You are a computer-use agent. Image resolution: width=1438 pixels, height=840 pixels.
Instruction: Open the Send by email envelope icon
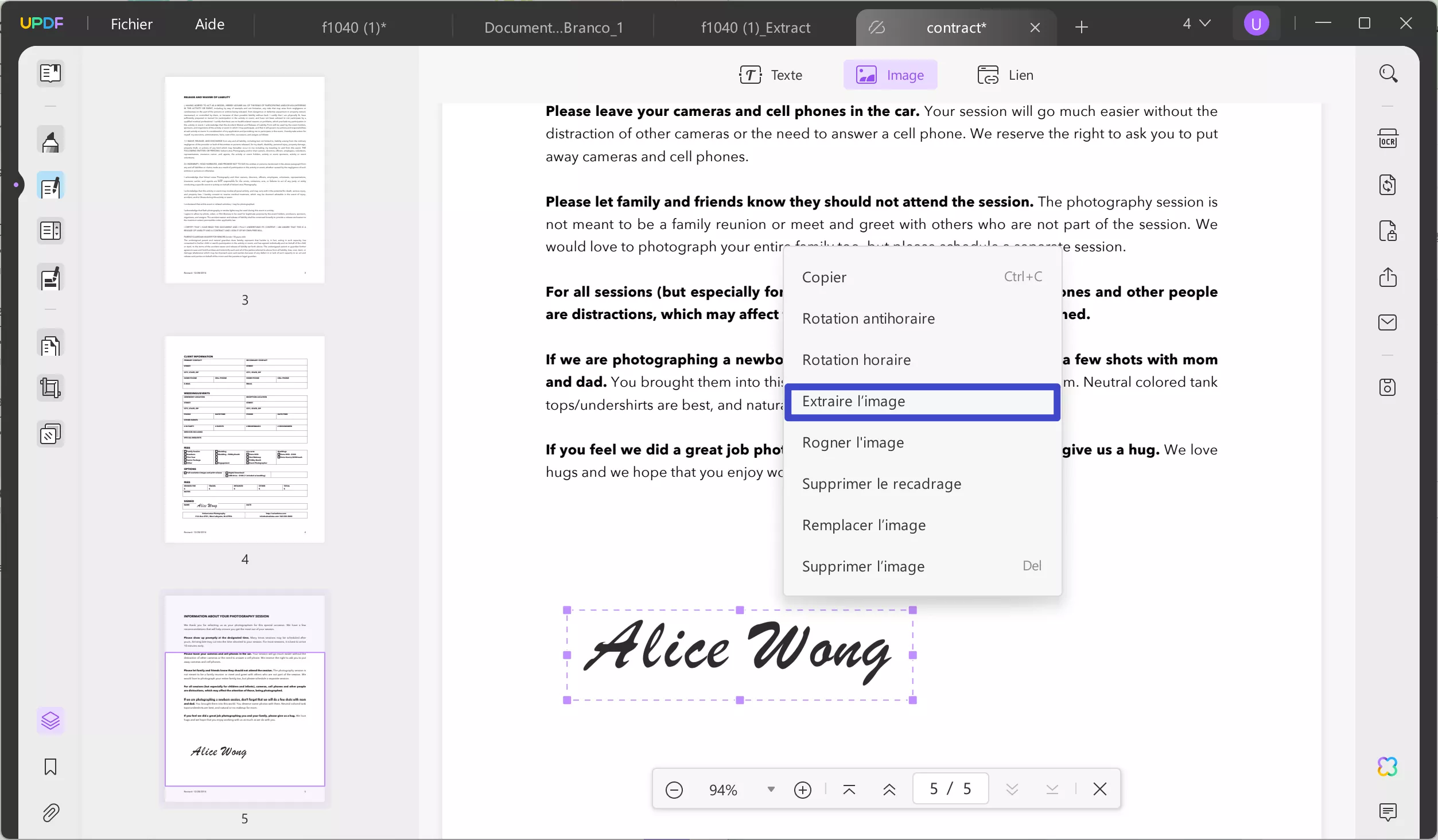pyautogui.click(x=1387, y=322)
